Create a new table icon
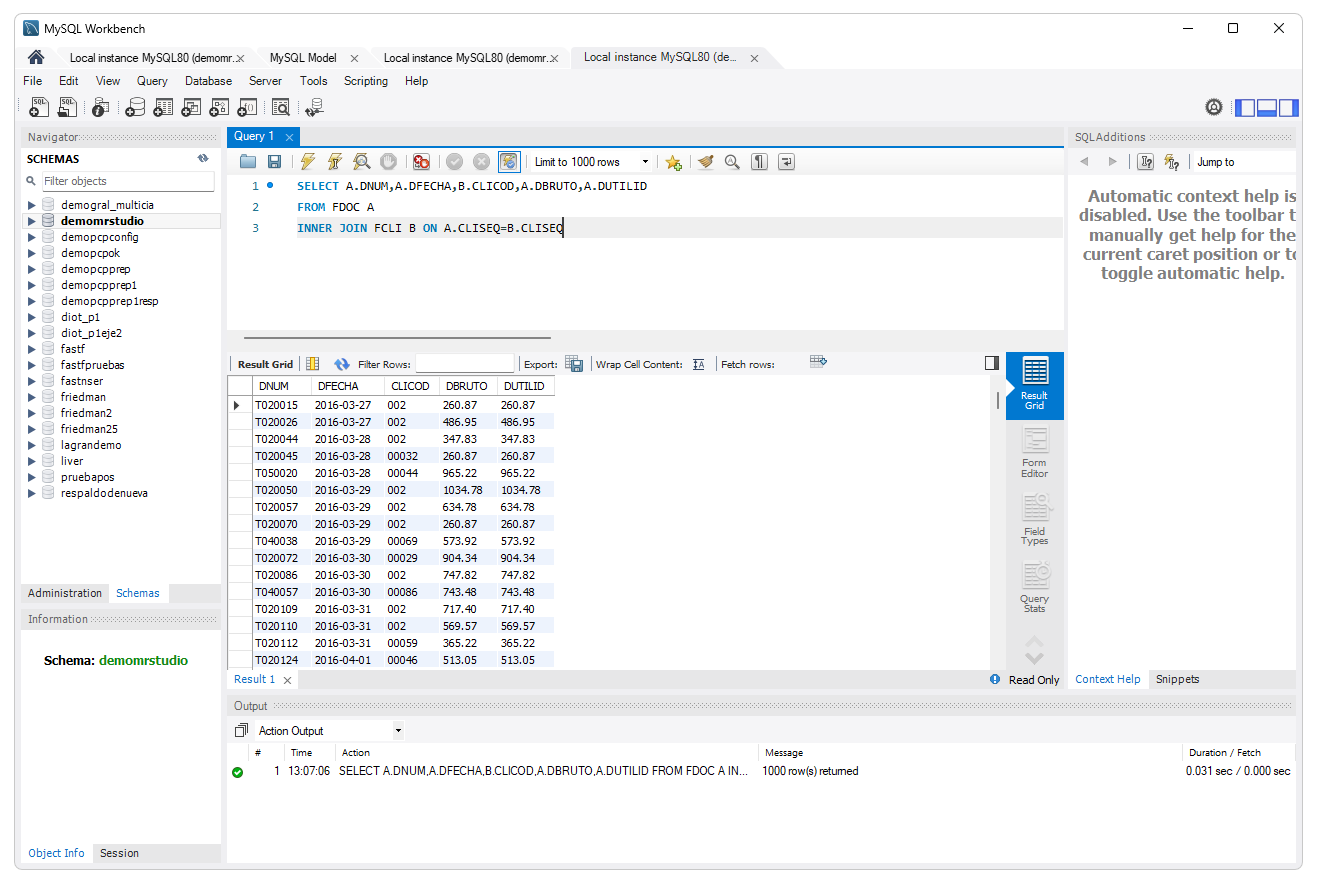This screenshot has width=1326, height=887. 163,107
